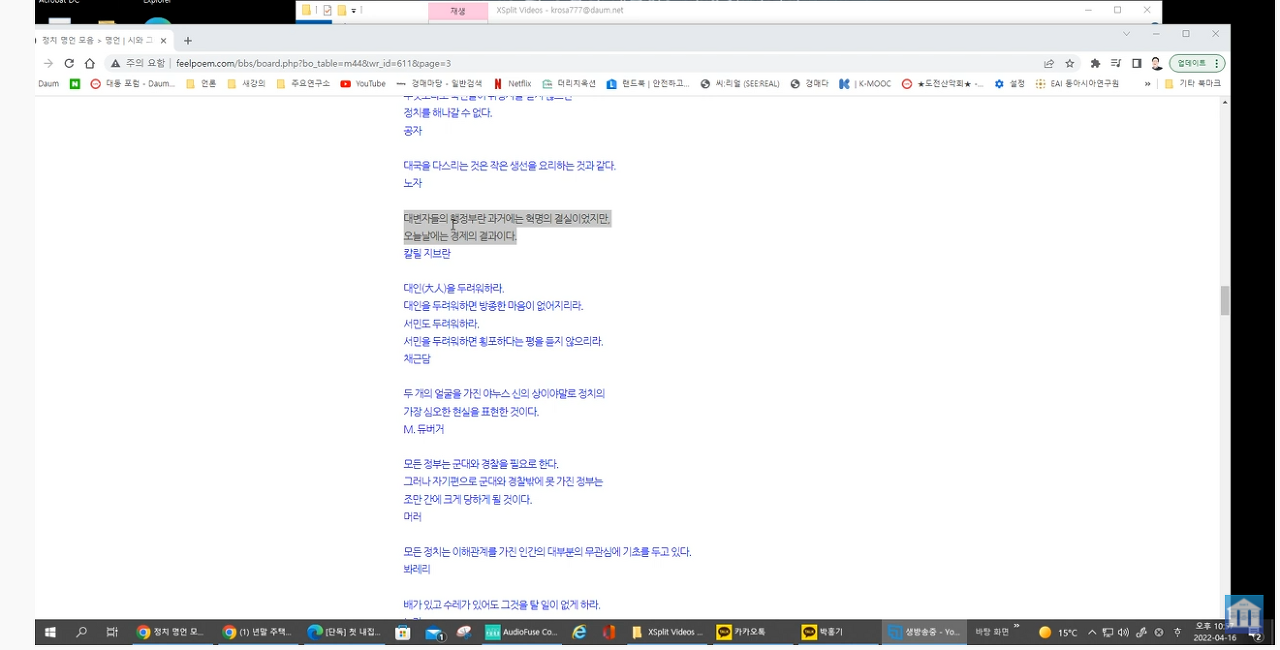Expand hidden bookmarks with the » chevron
This screenshot has height=650, width=1280.
(x=1147, y=84)
